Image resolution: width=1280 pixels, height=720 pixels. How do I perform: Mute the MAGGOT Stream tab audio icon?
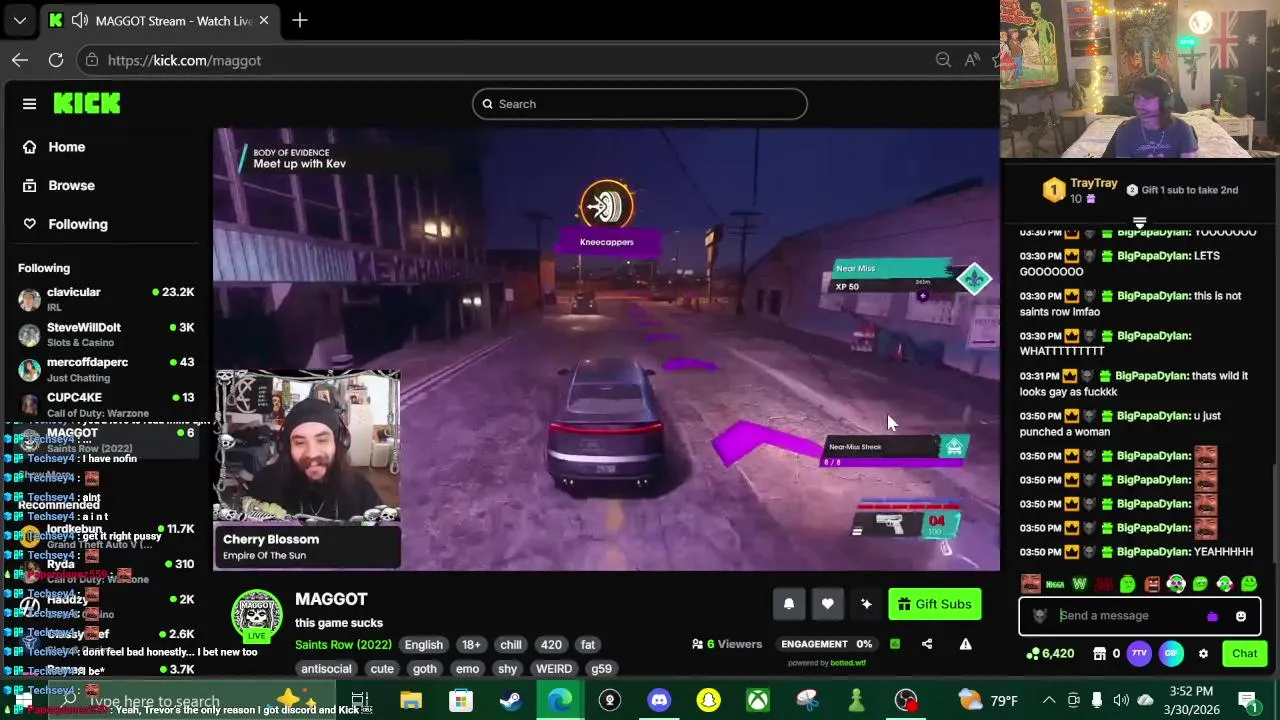[80, 20]
